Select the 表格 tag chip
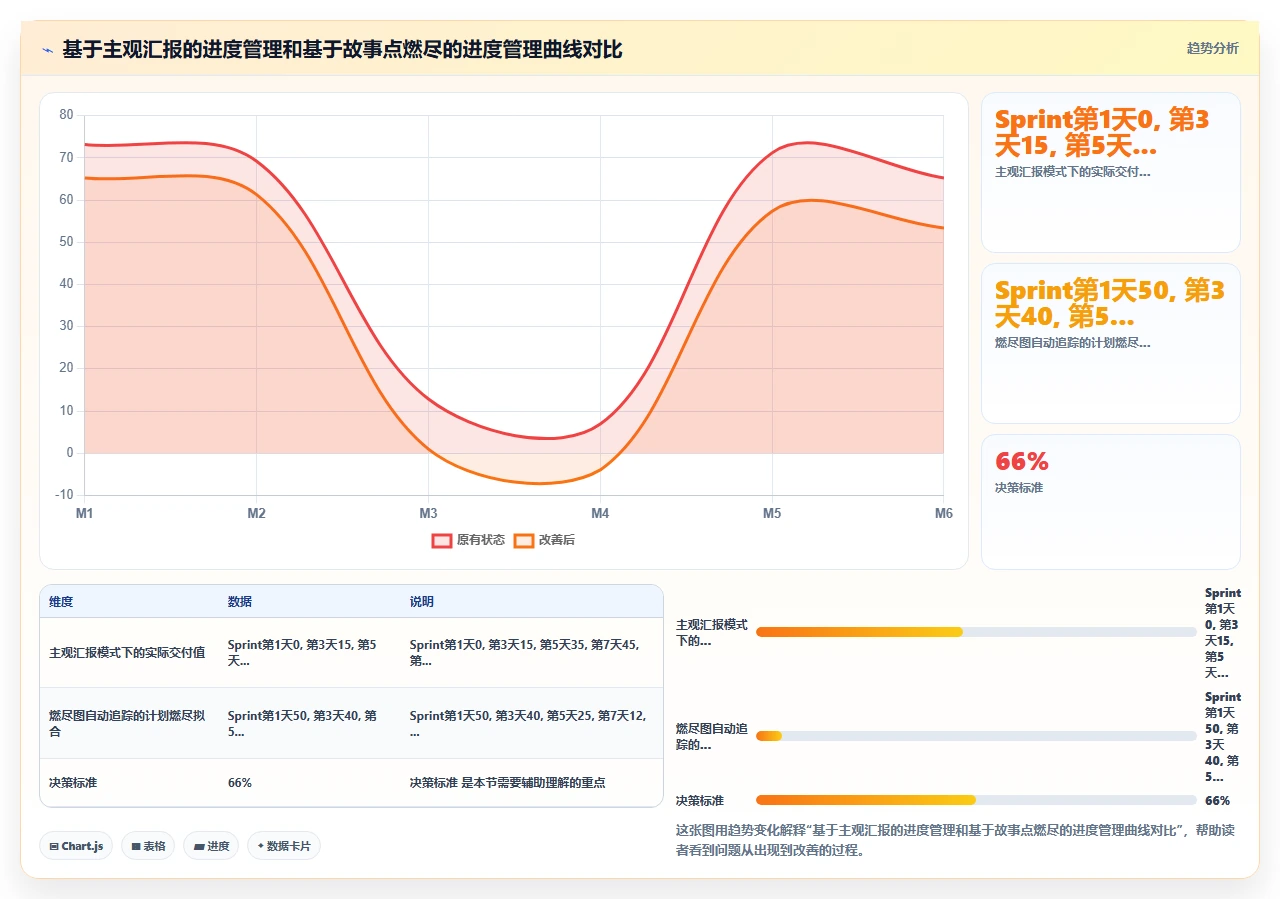The width and height of the screenshot is (1280, 899). coord(148,846)
